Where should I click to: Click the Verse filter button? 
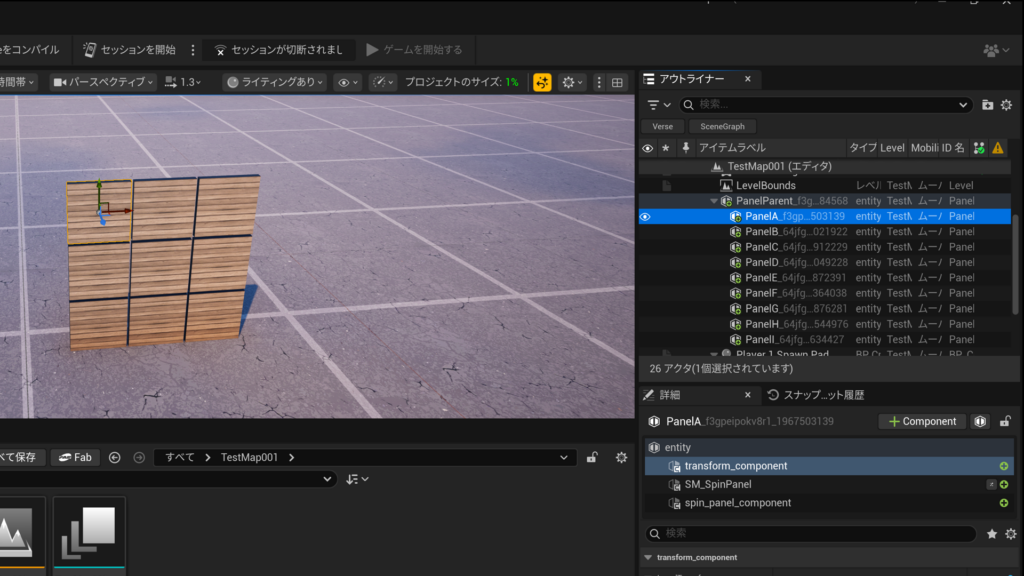click(662, 126)
